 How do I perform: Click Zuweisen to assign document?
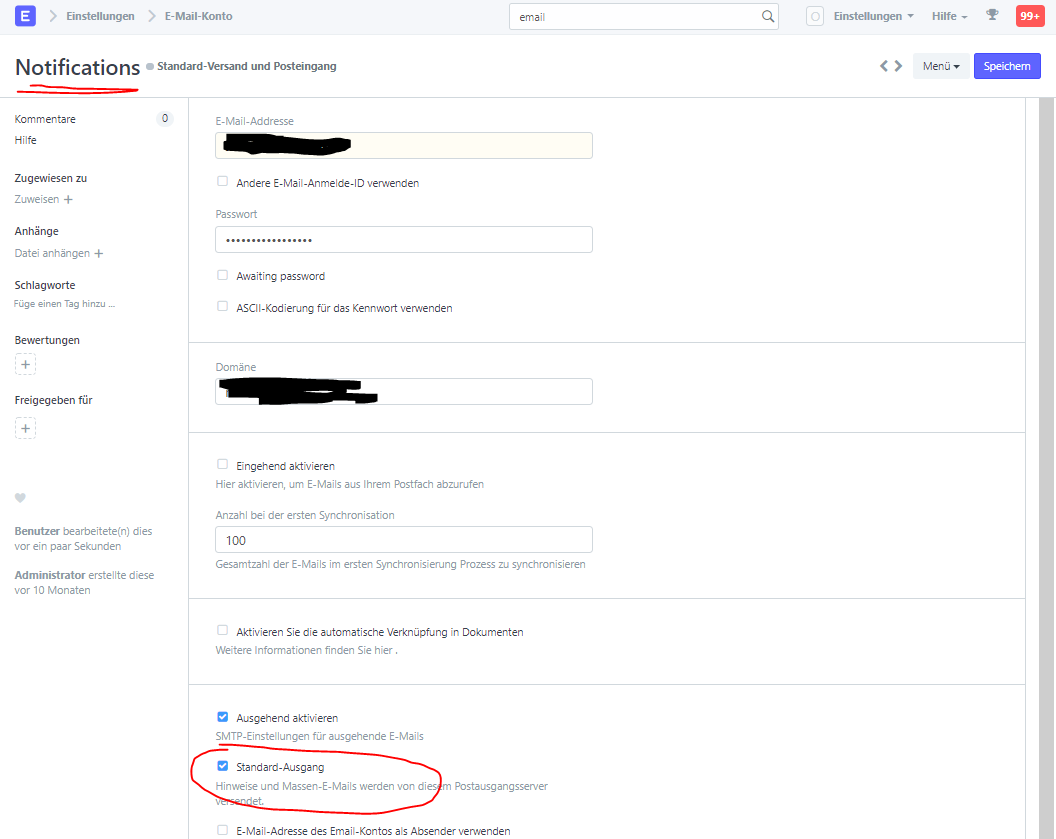coord(37,199)
